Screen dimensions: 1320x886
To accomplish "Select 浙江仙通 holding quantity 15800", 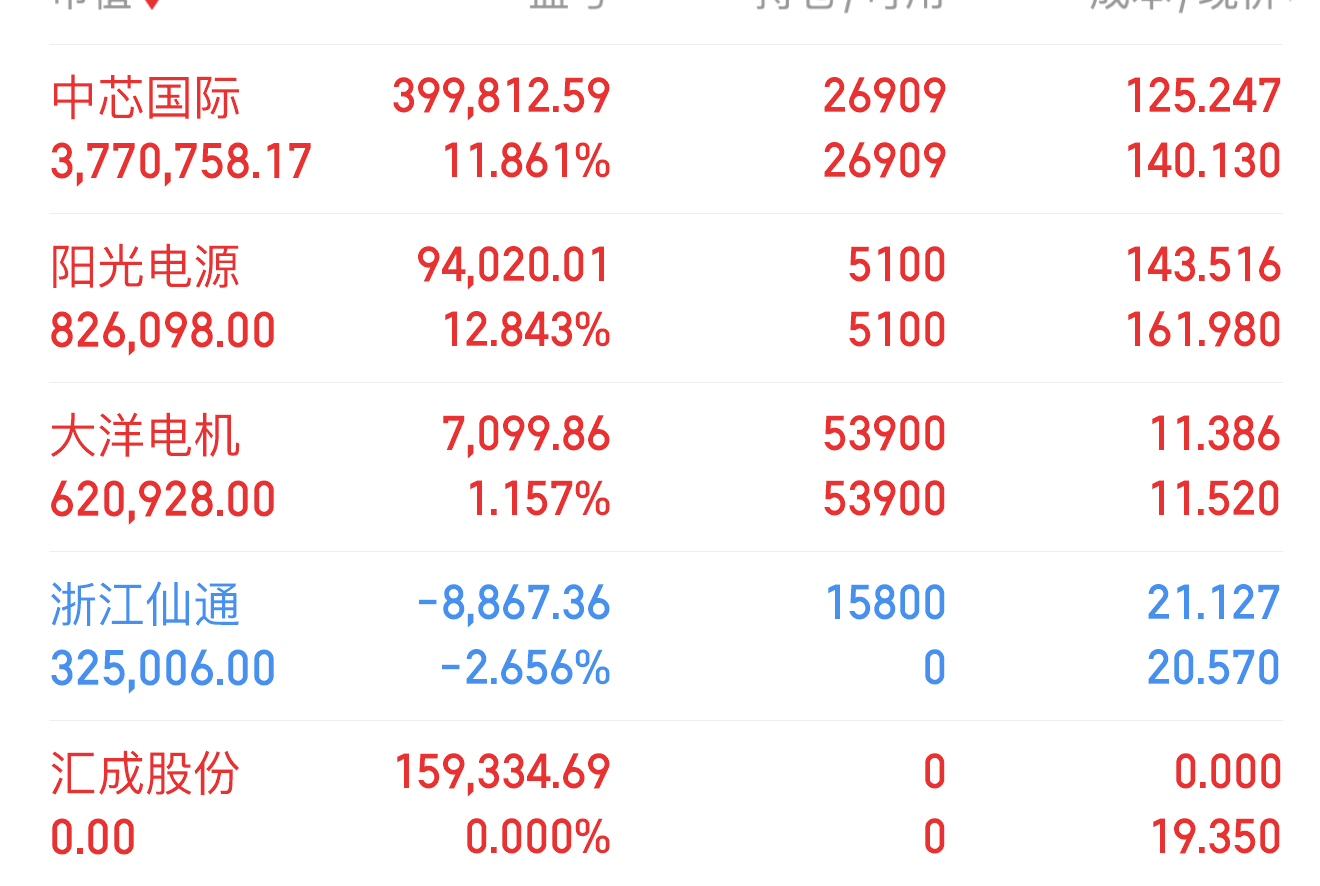I will (885, 603).
